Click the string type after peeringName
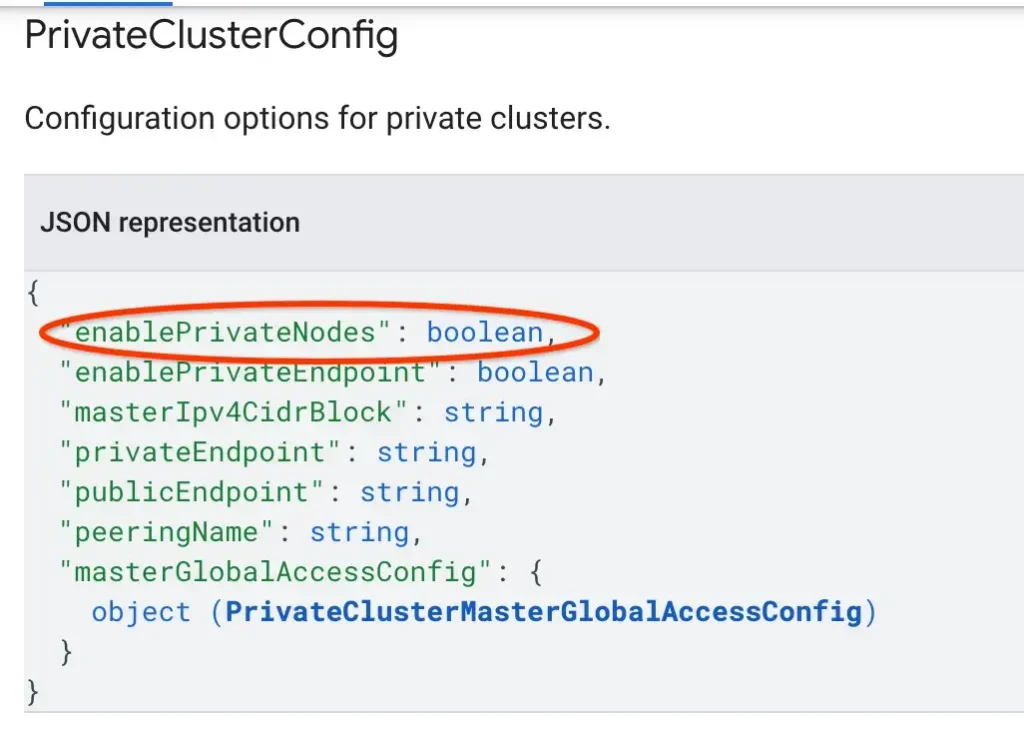Screen dimensions: 1024x737 tap(360, 532)
